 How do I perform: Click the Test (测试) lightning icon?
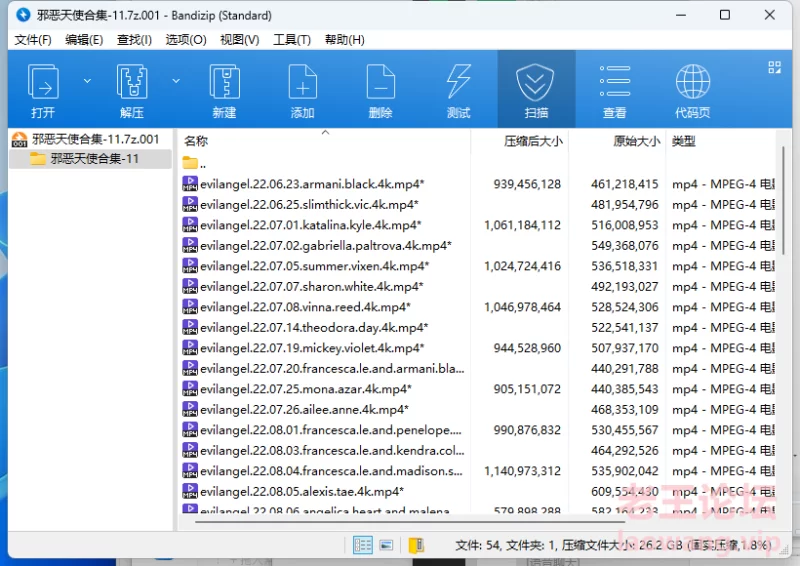point(458,82)
